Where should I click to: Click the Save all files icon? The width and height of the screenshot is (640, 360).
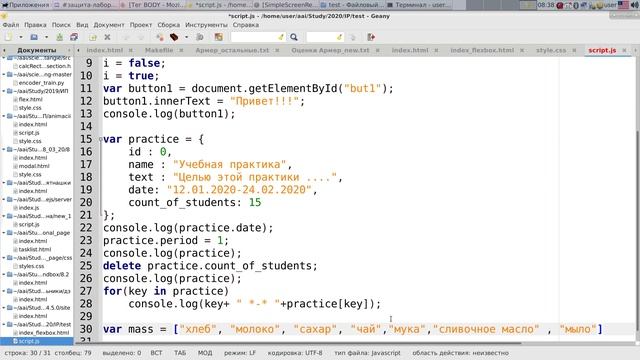coord(74,37)
